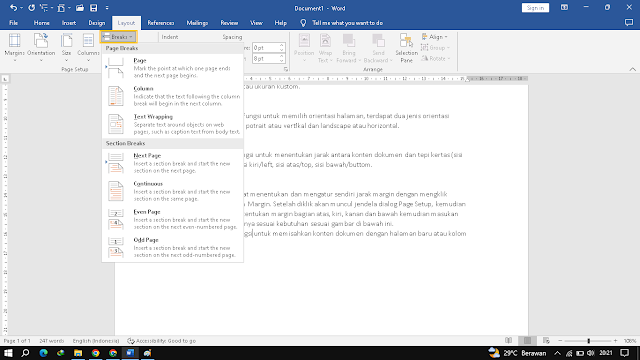This screenshot has width=640, height=360.
Task: Switch to the References tab
Action: [x=160, y=23]
